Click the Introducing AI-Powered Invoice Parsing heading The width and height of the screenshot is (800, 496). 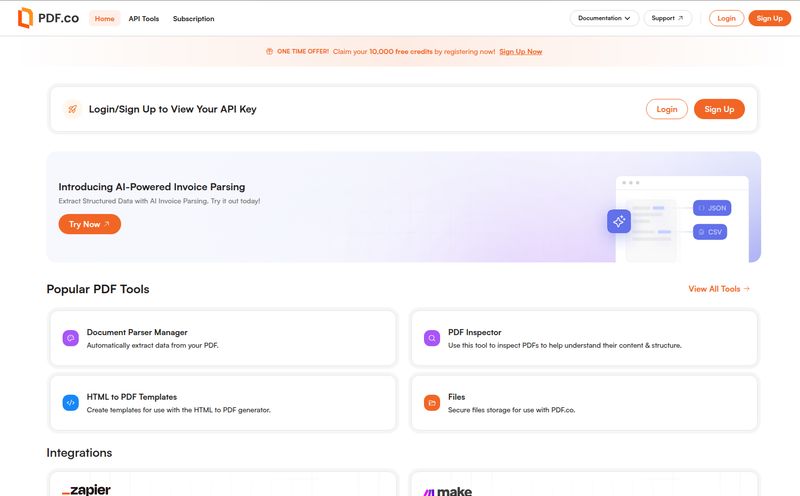152,187
